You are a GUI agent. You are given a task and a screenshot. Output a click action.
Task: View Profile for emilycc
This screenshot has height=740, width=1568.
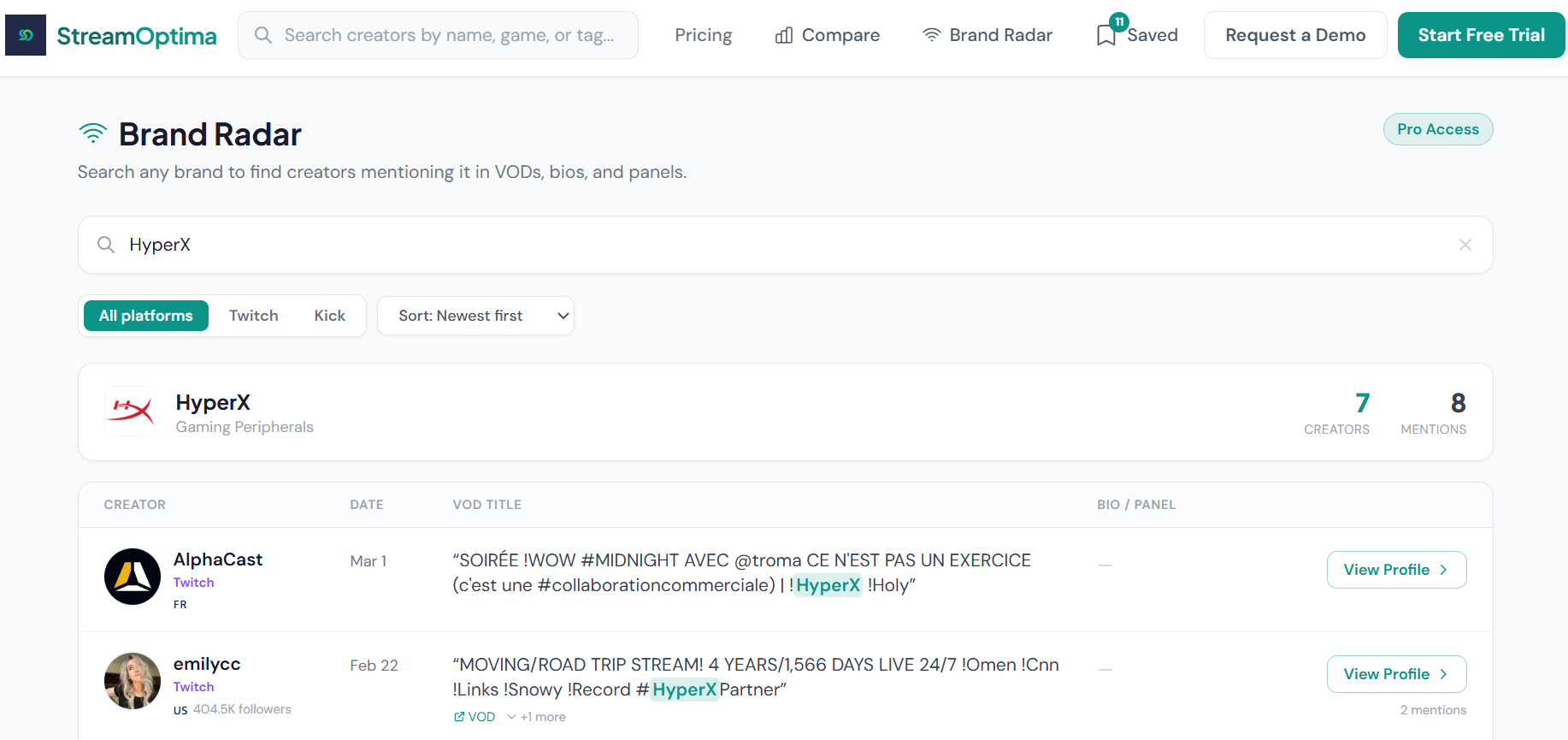1396,674
